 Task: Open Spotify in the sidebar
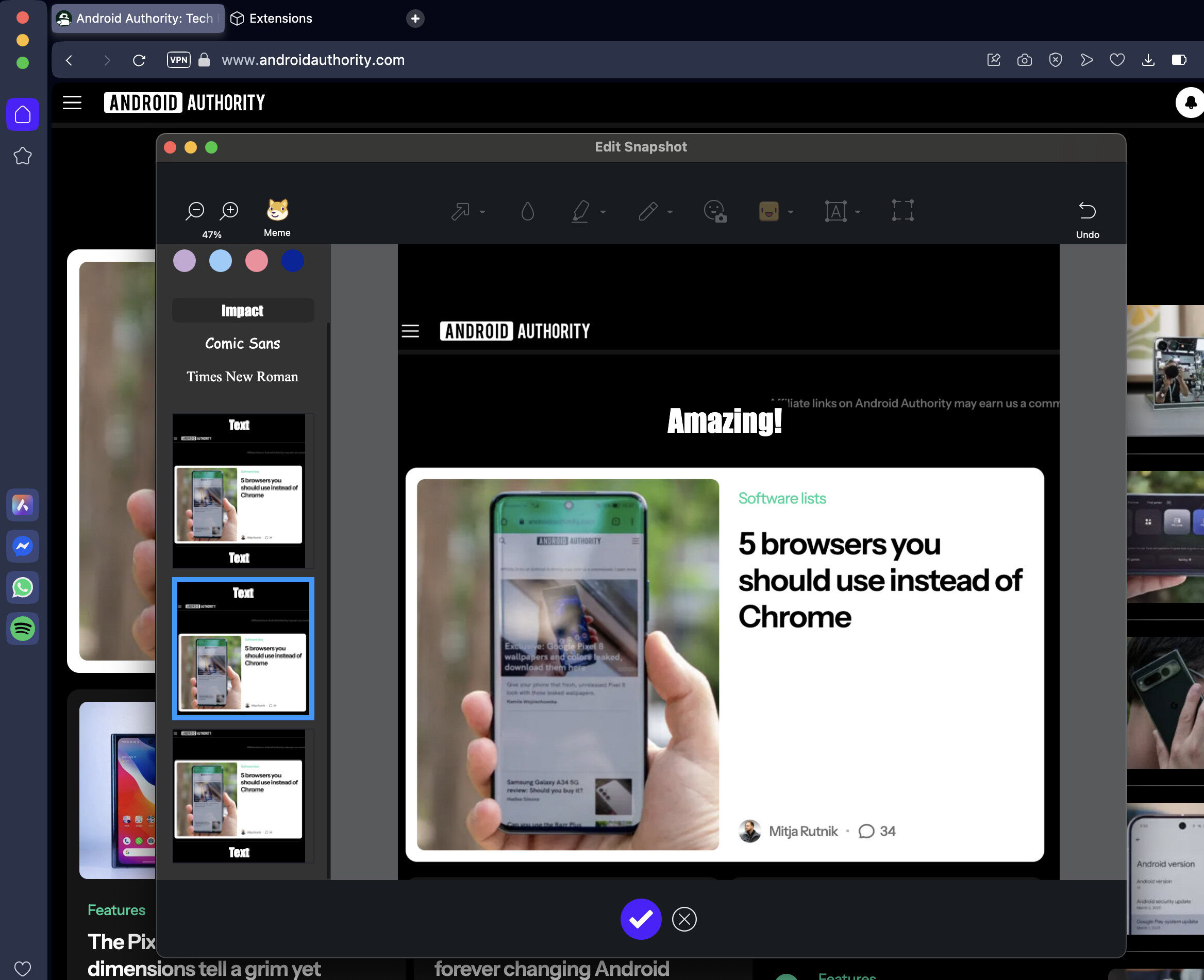[x=23, y=628]
